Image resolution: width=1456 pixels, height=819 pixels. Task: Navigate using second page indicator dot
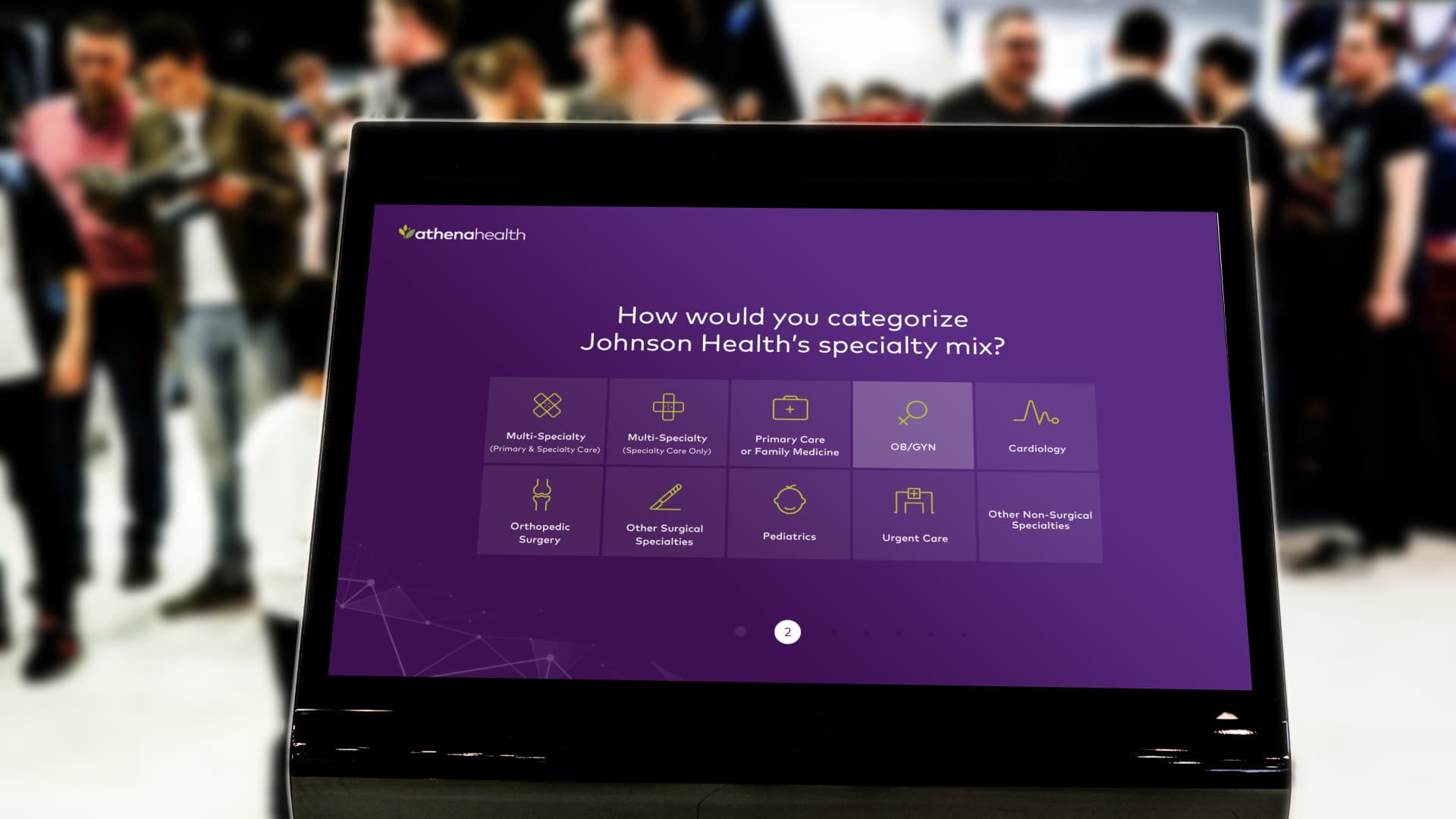[786, 631]
